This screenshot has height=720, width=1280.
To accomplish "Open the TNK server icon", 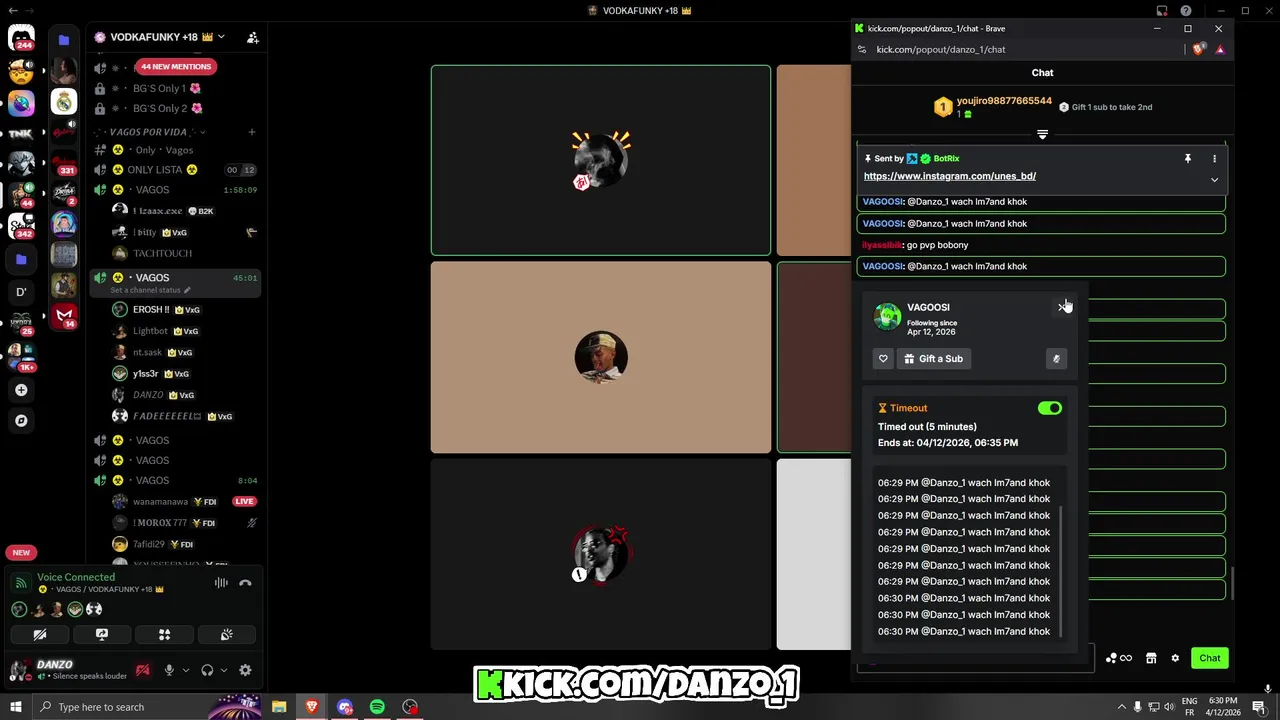I will 21,133.
